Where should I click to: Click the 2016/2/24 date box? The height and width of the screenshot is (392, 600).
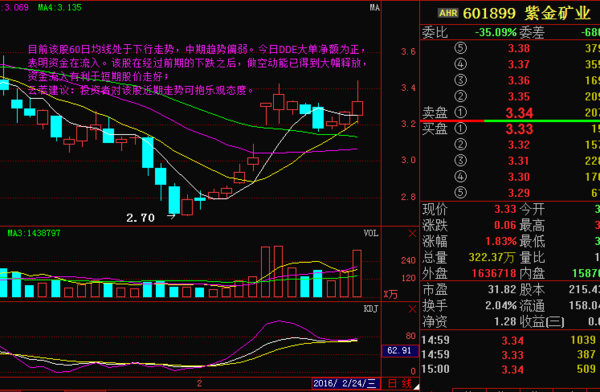[346, 383]
